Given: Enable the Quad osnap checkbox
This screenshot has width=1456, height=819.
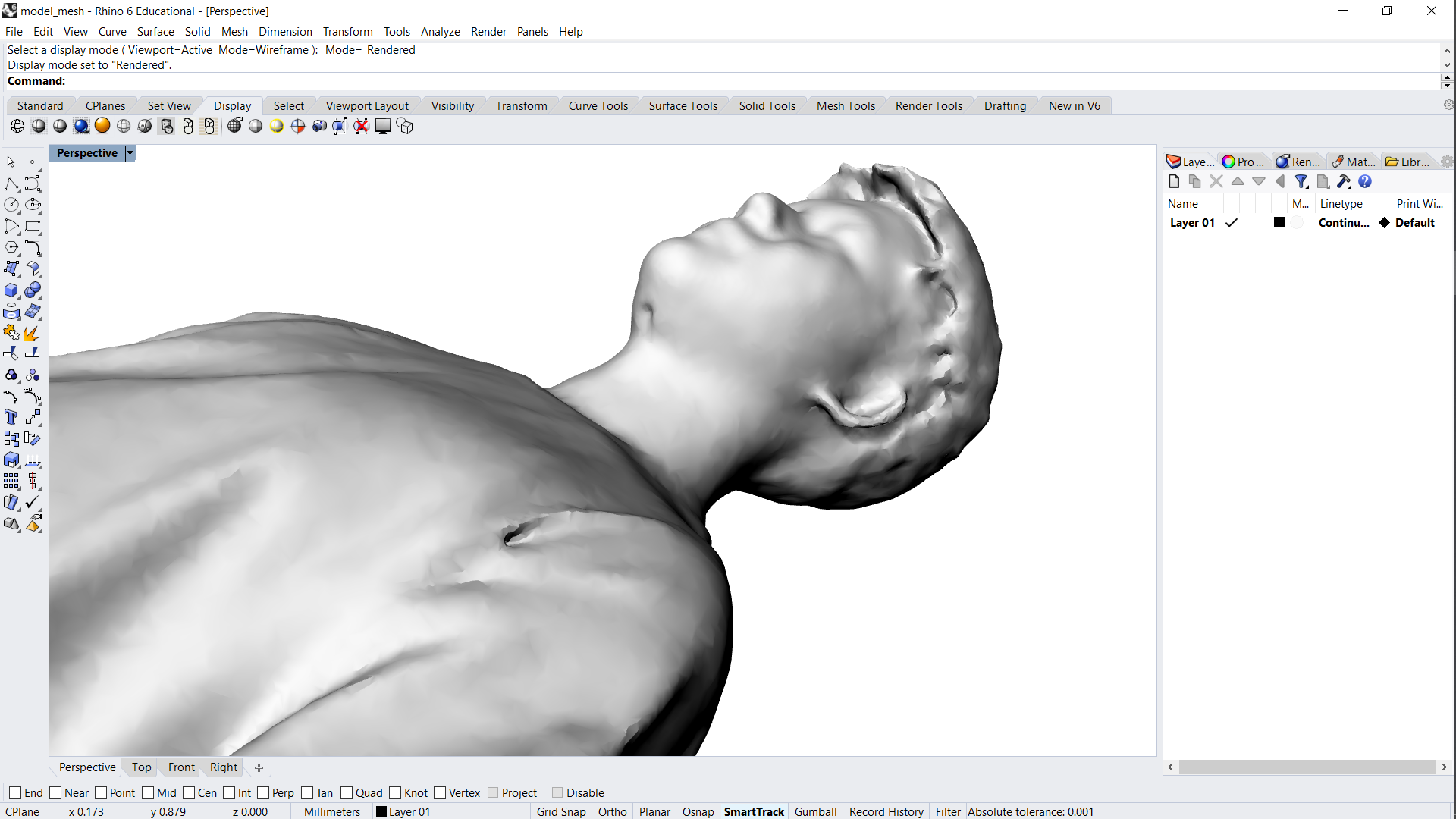Looking at the screenshot, I should 347,792.
